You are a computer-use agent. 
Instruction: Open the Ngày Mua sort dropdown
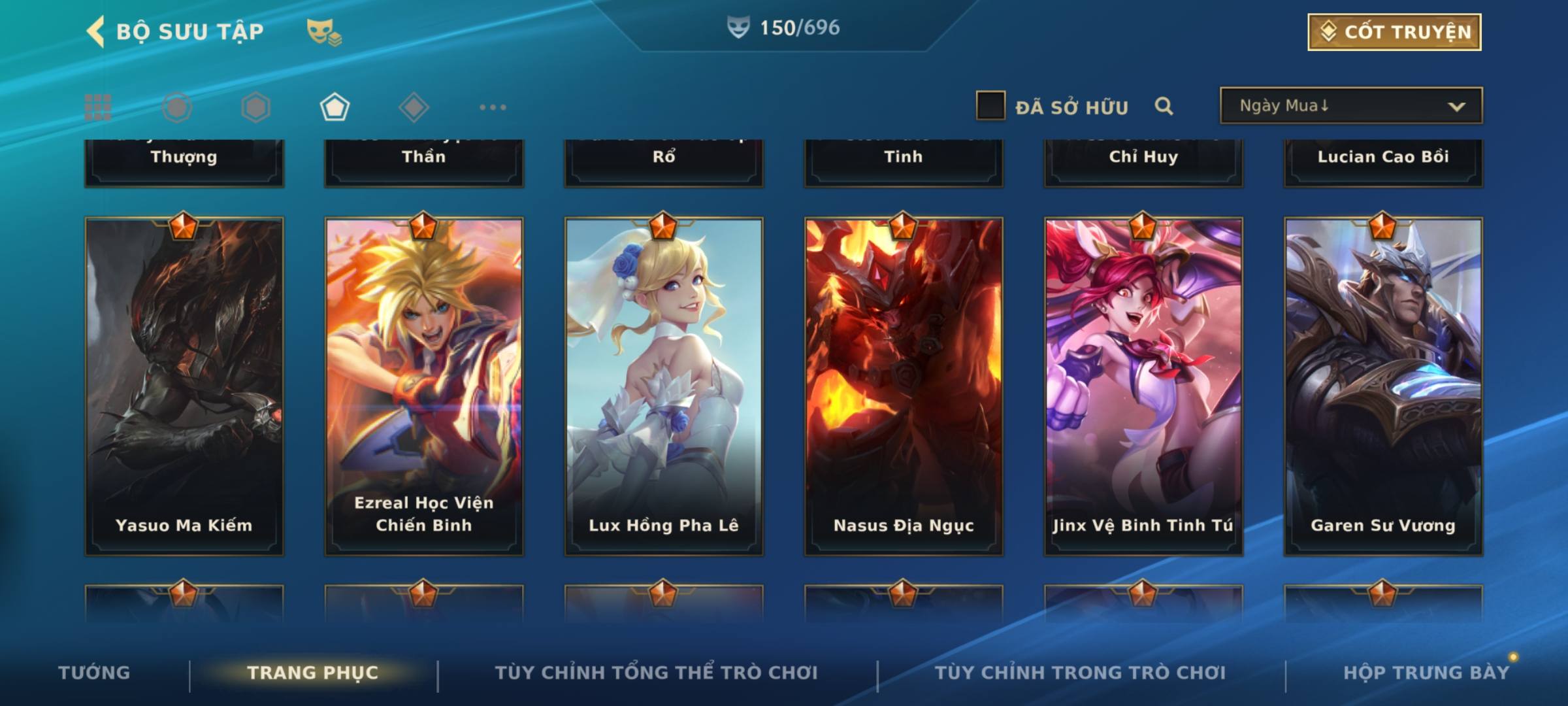[x=1351, y=105]
